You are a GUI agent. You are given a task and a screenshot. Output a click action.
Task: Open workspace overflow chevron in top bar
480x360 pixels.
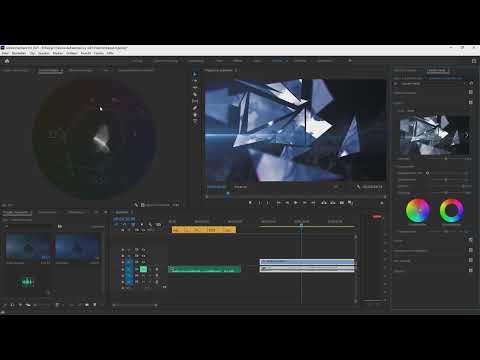coord(350,61)
